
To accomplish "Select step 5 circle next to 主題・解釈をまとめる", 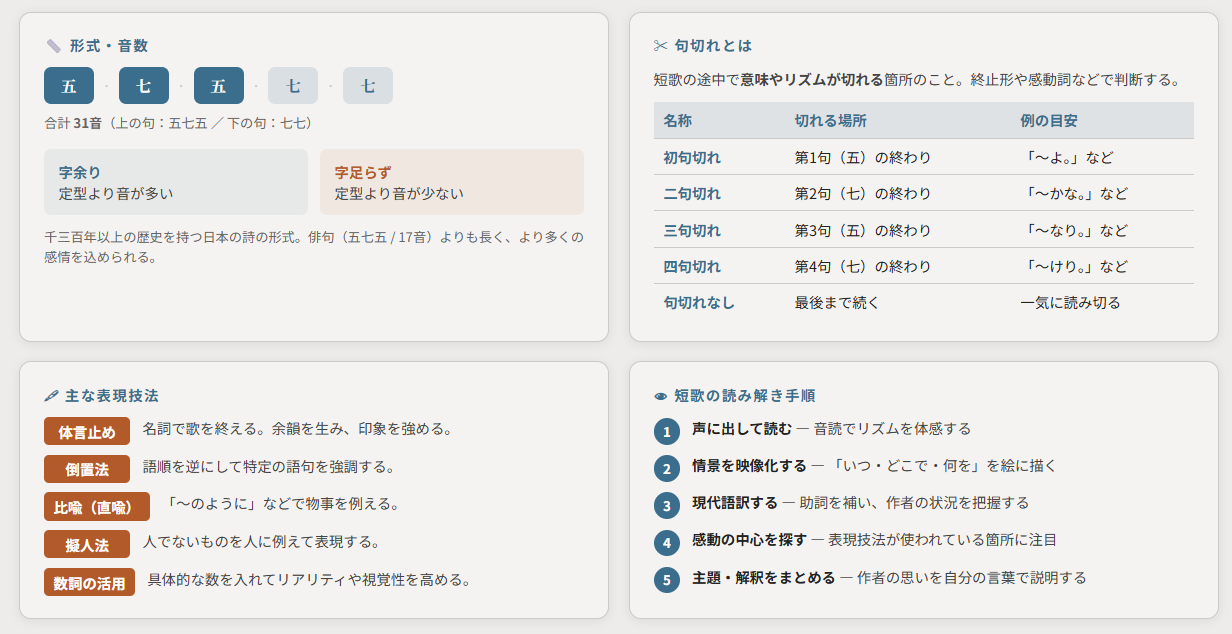I will [665, 578].
